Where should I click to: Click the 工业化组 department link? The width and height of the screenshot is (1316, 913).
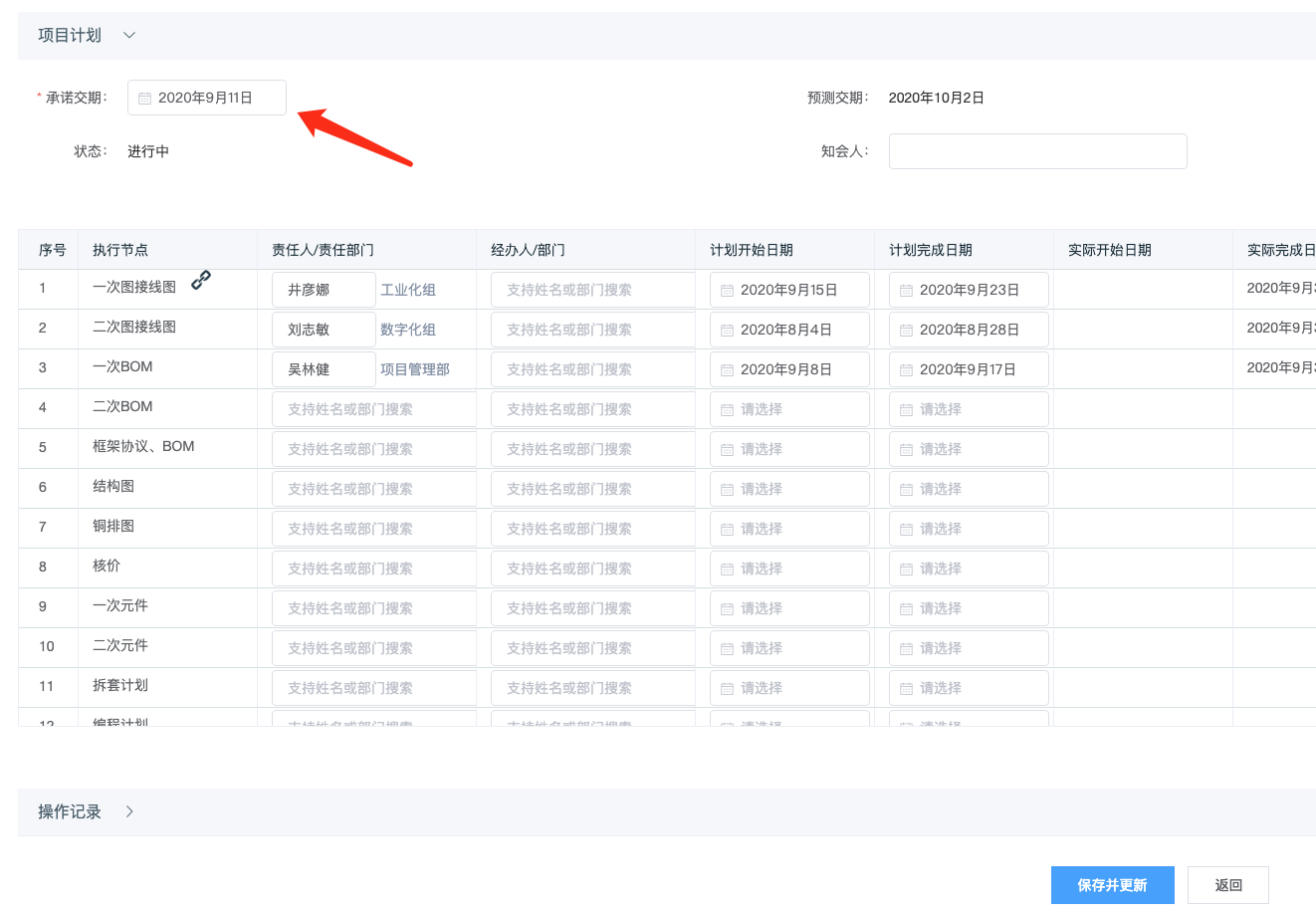pyautogui.click(x=408, y=290)
